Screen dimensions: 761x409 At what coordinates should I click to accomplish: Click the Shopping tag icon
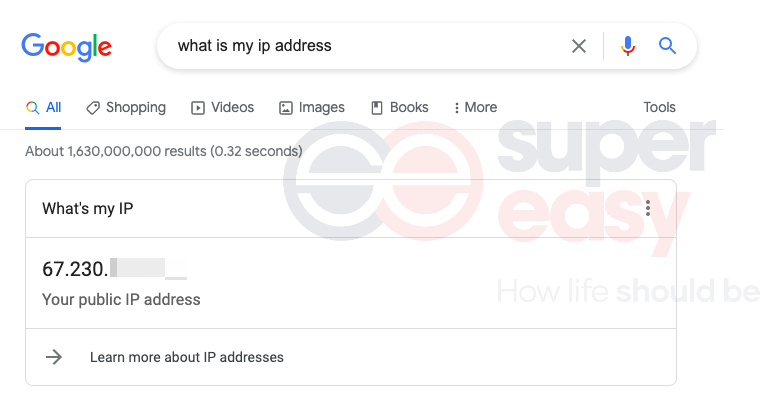[93, 108]
